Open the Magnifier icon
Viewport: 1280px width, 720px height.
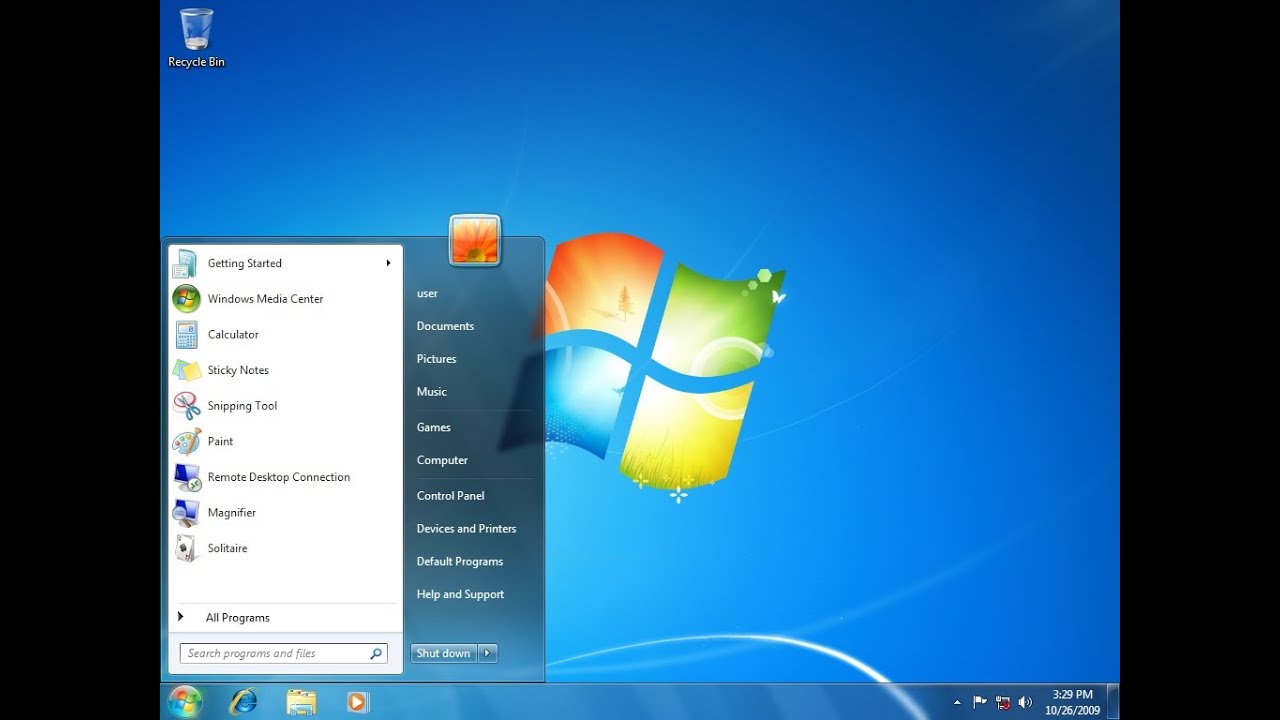(x=186, y=513)
